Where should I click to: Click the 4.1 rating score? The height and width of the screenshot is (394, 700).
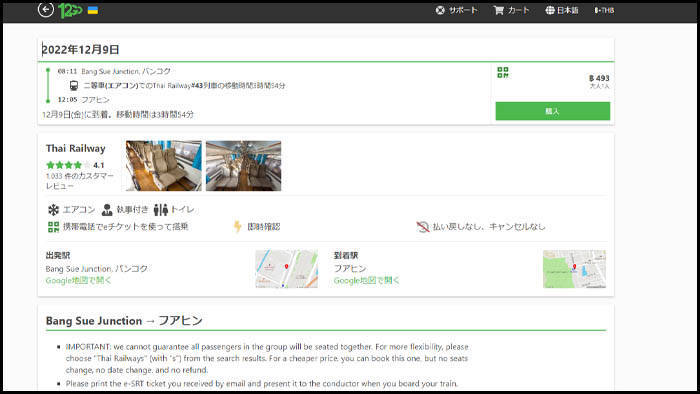(x=99, y=165)
